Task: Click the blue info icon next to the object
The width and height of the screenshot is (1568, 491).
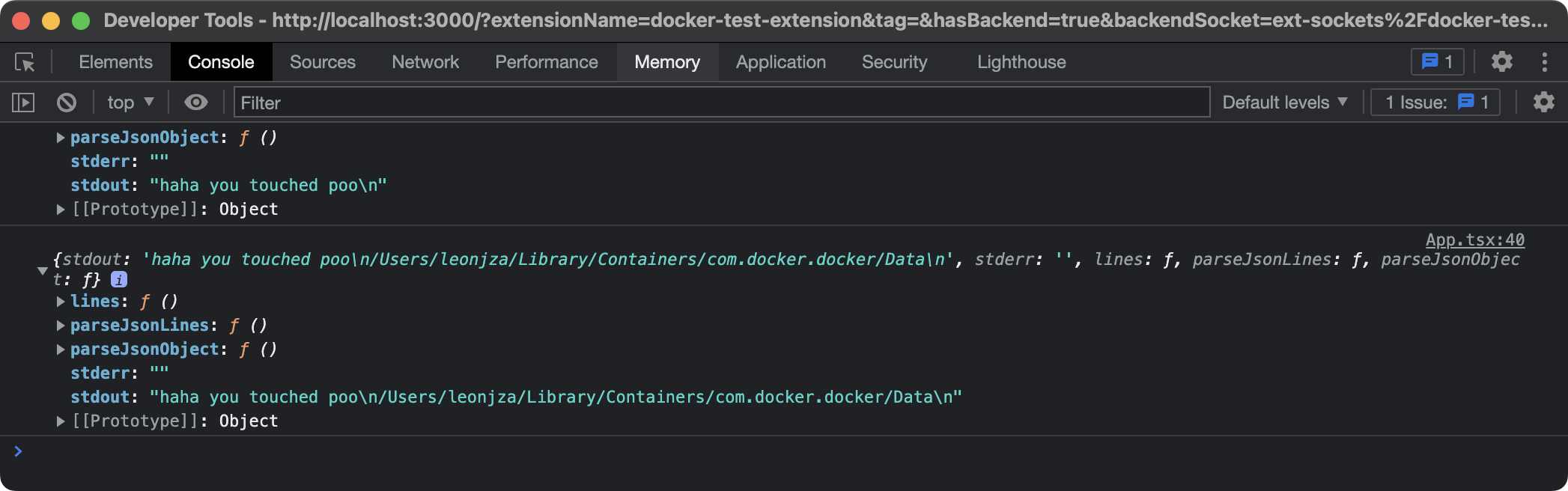Action: (119, 280)
